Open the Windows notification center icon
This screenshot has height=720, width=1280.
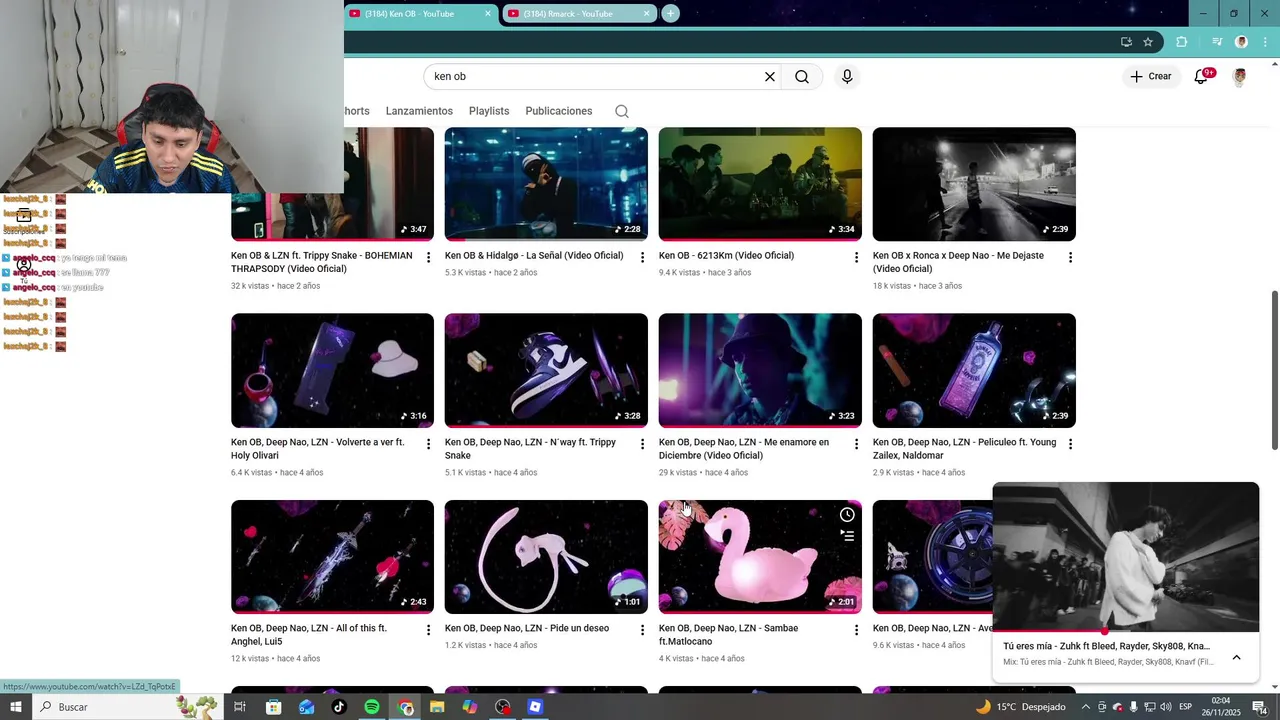1261,707
